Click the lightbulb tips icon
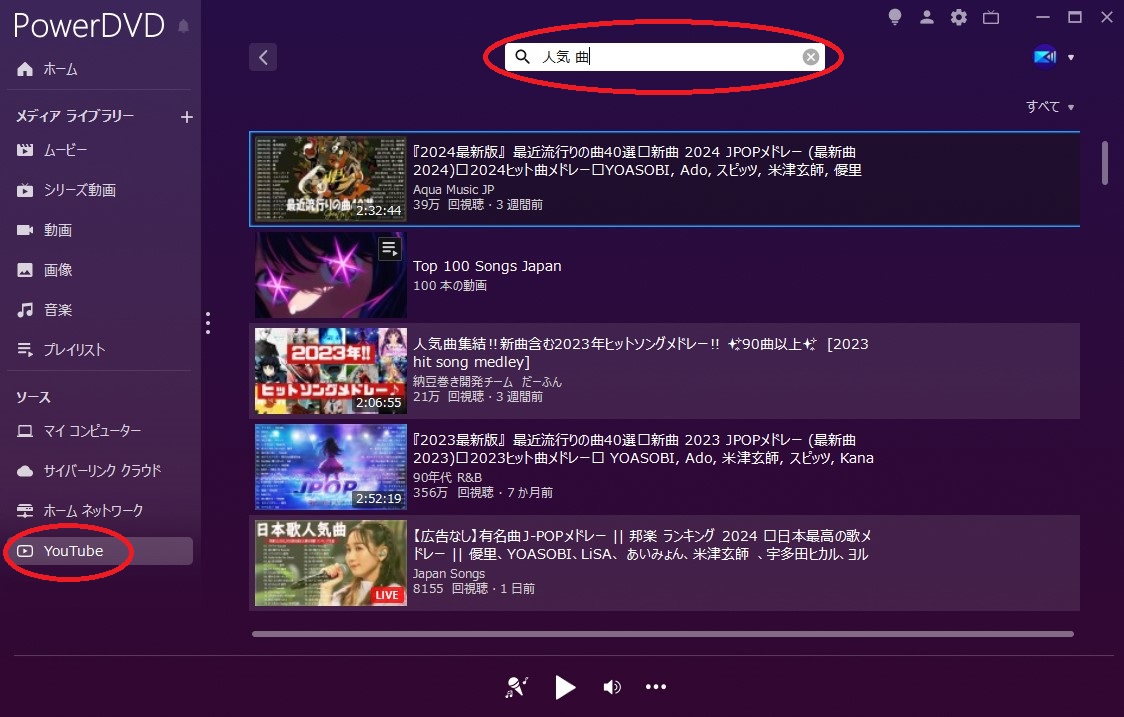1124x717 pixels. point(895,17)
